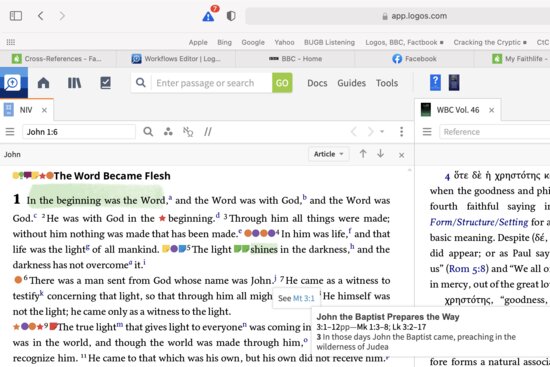Close the WBC Vol. 46 tab
This screenshot has height=367, width=550.
pos(491,110)
